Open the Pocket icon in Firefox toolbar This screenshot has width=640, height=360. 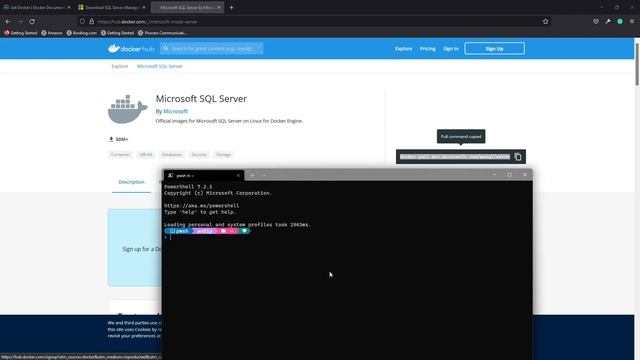(x=596, y=21)
